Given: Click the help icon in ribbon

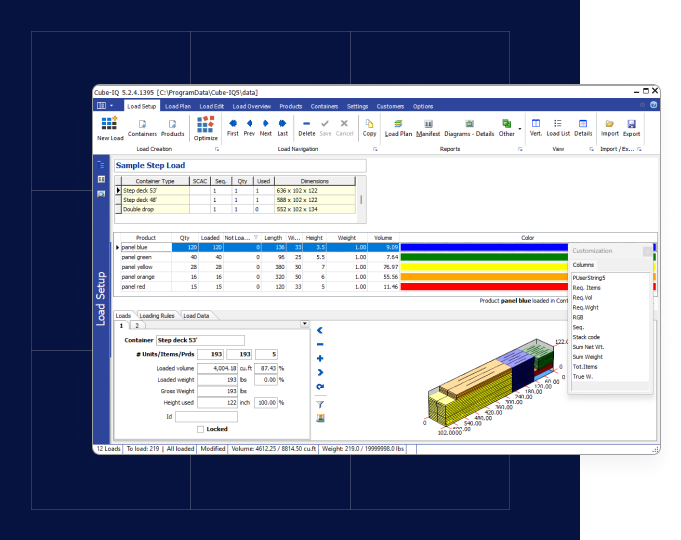Looking at the screenshot, I should tap(654, 105).
